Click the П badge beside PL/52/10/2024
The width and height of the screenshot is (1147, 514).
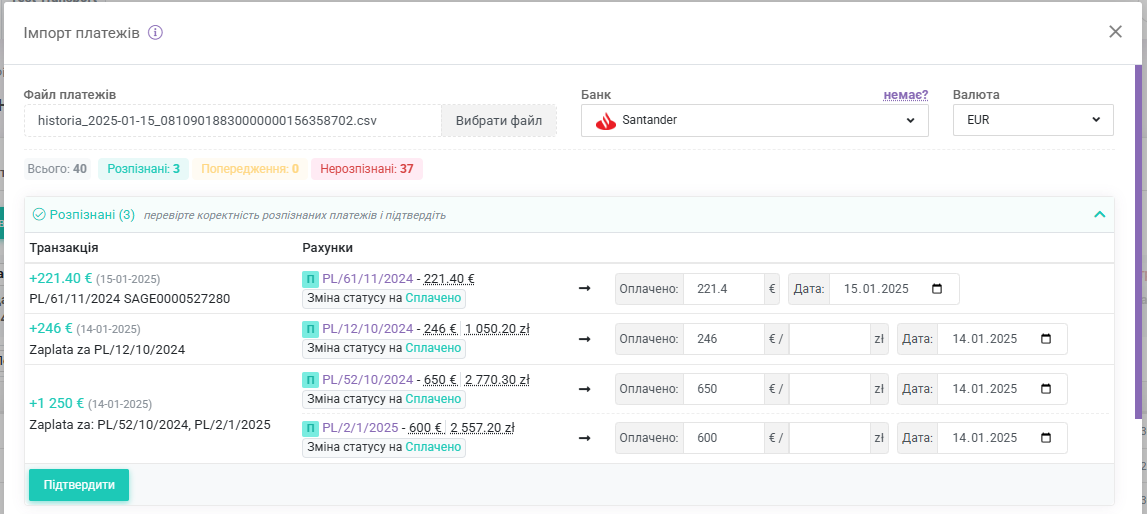(310, 379)
